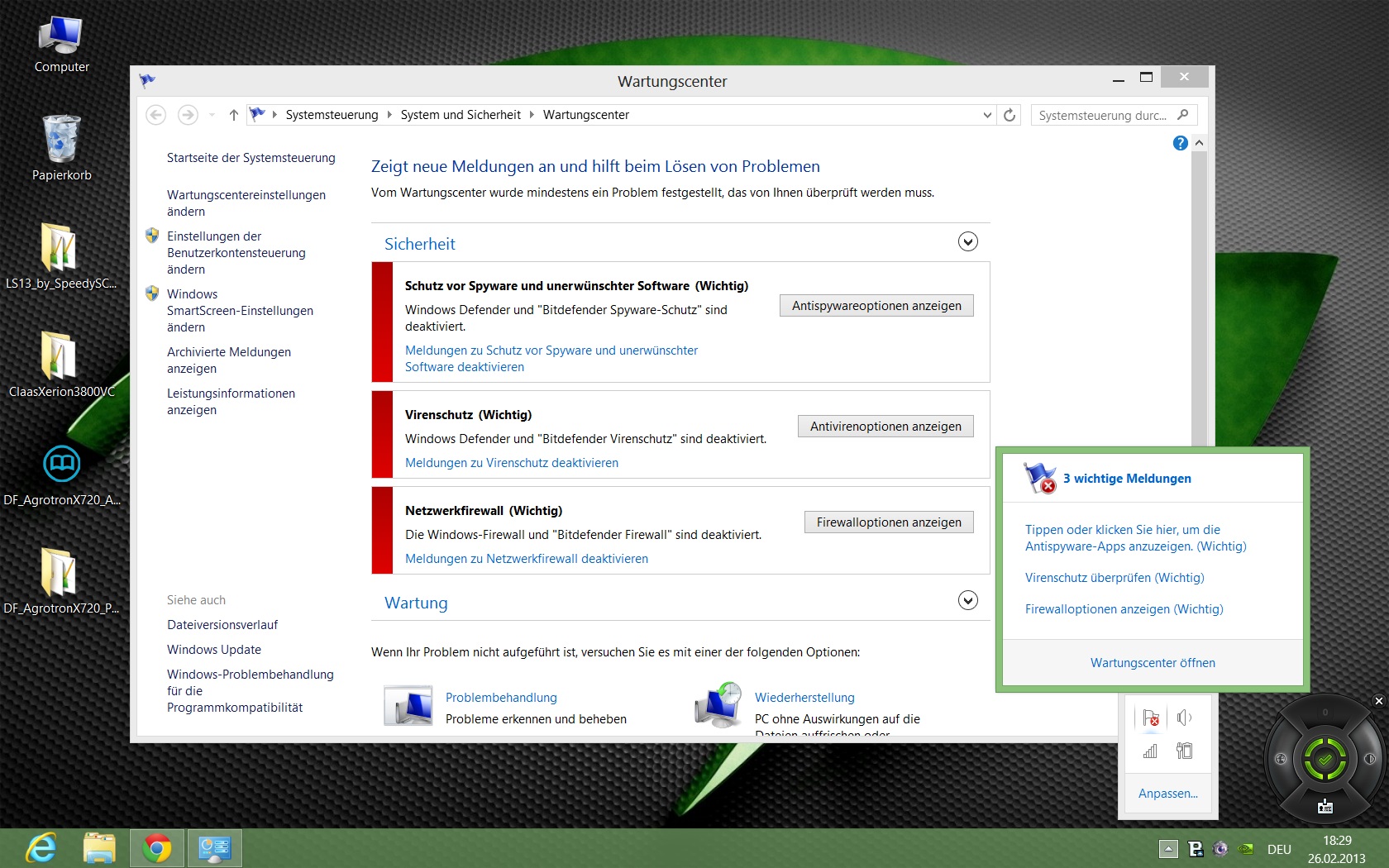This screenshot has height=868, width=1389.
Task: Turn off spyware protection messages link
Action: coord(551,359)
